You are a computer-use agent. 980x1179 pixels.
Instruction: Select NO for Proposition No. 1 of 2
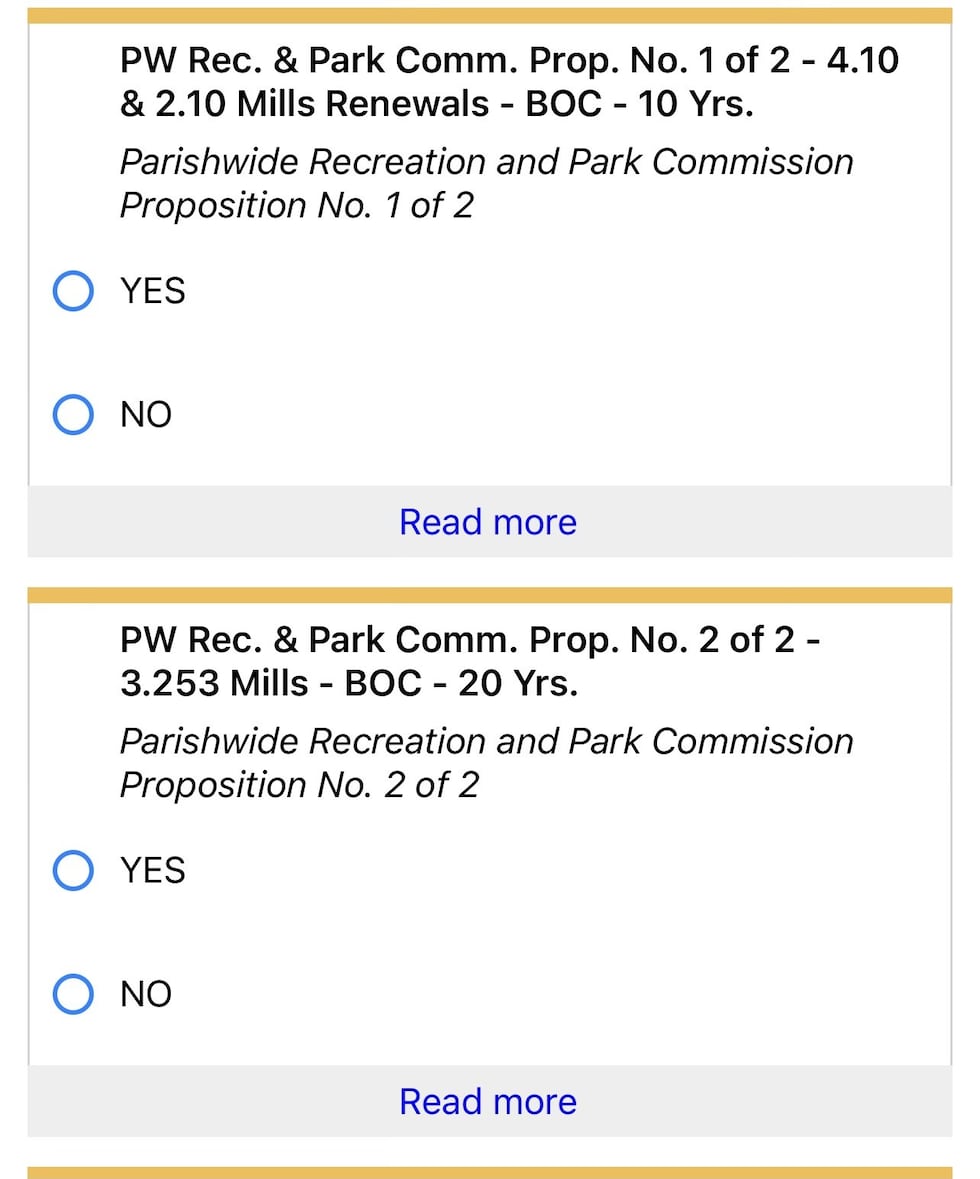[72, 413]
